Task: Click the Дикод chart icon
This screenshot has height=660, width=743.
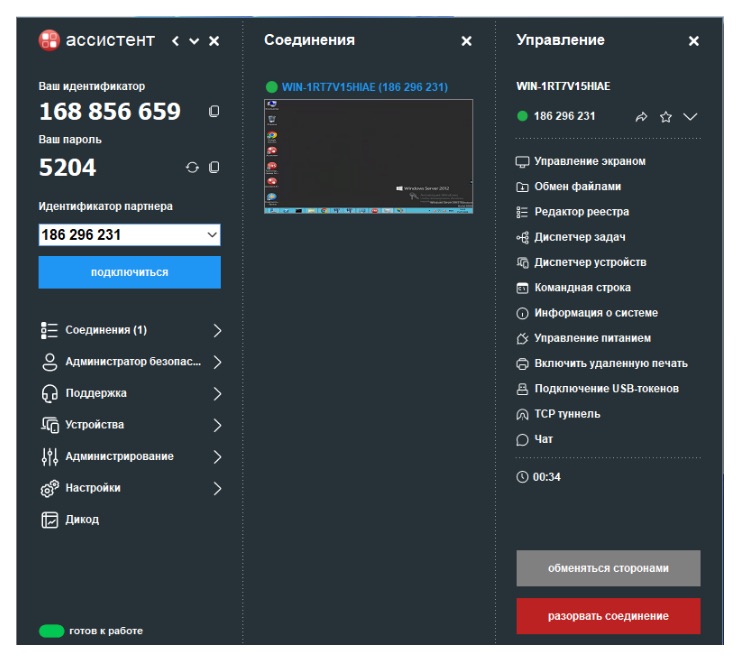Action: pyautogui.click(x=49, y=520)
